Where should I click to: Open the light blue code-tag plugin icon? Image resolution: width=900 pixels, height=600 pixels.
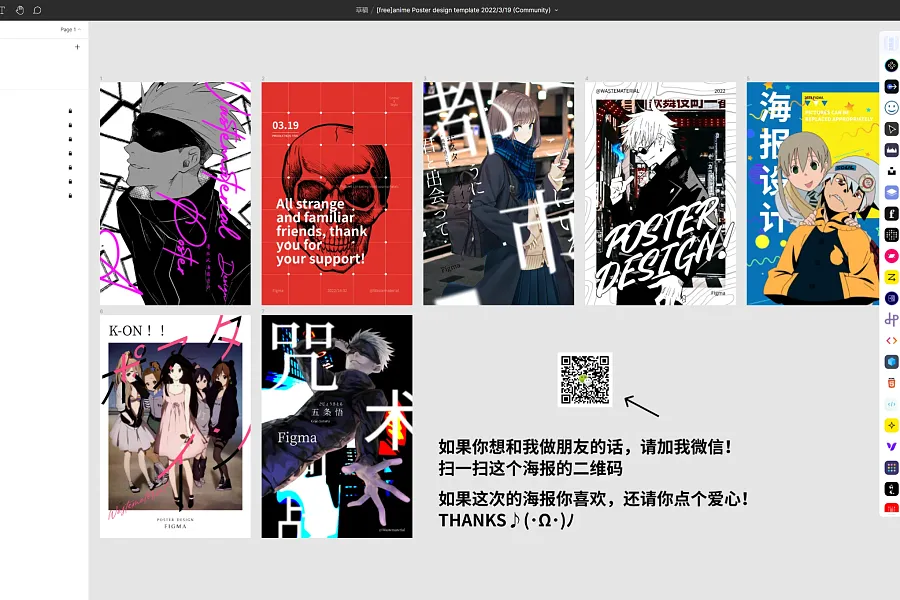pyautogui.click(x=891, y=404)
